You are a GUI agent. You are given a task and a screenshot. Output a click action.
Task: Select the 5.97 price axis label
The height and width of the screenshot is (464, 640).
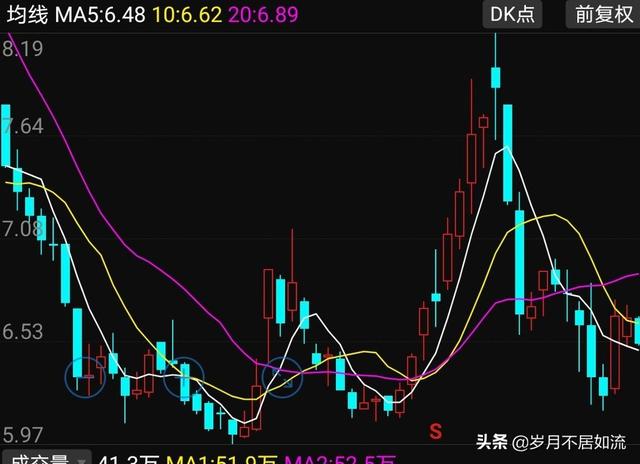click(22, 435)
